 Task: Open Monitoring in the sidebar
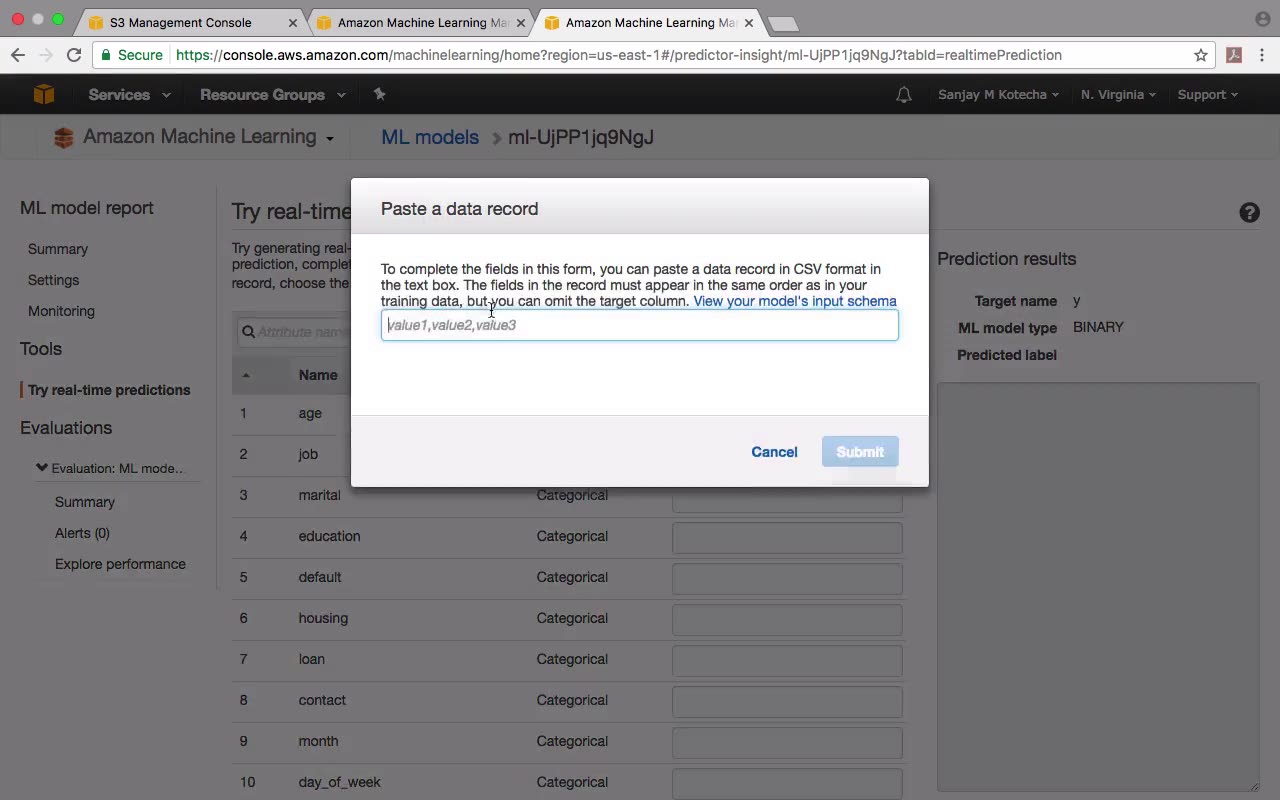click(x=61, y=311)
